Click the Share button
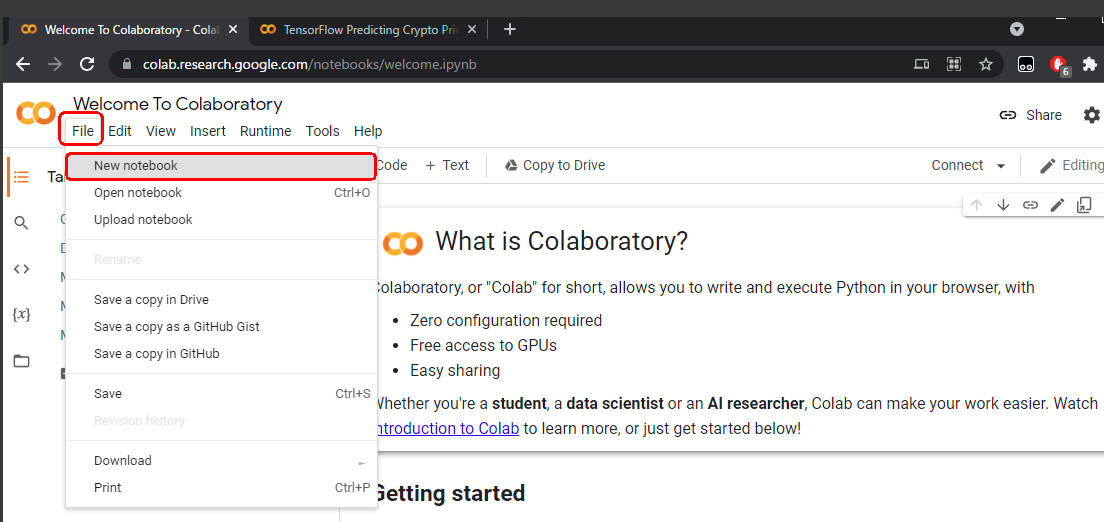The height and width of the screenshot is (522, 1104). pos(1031,115)
